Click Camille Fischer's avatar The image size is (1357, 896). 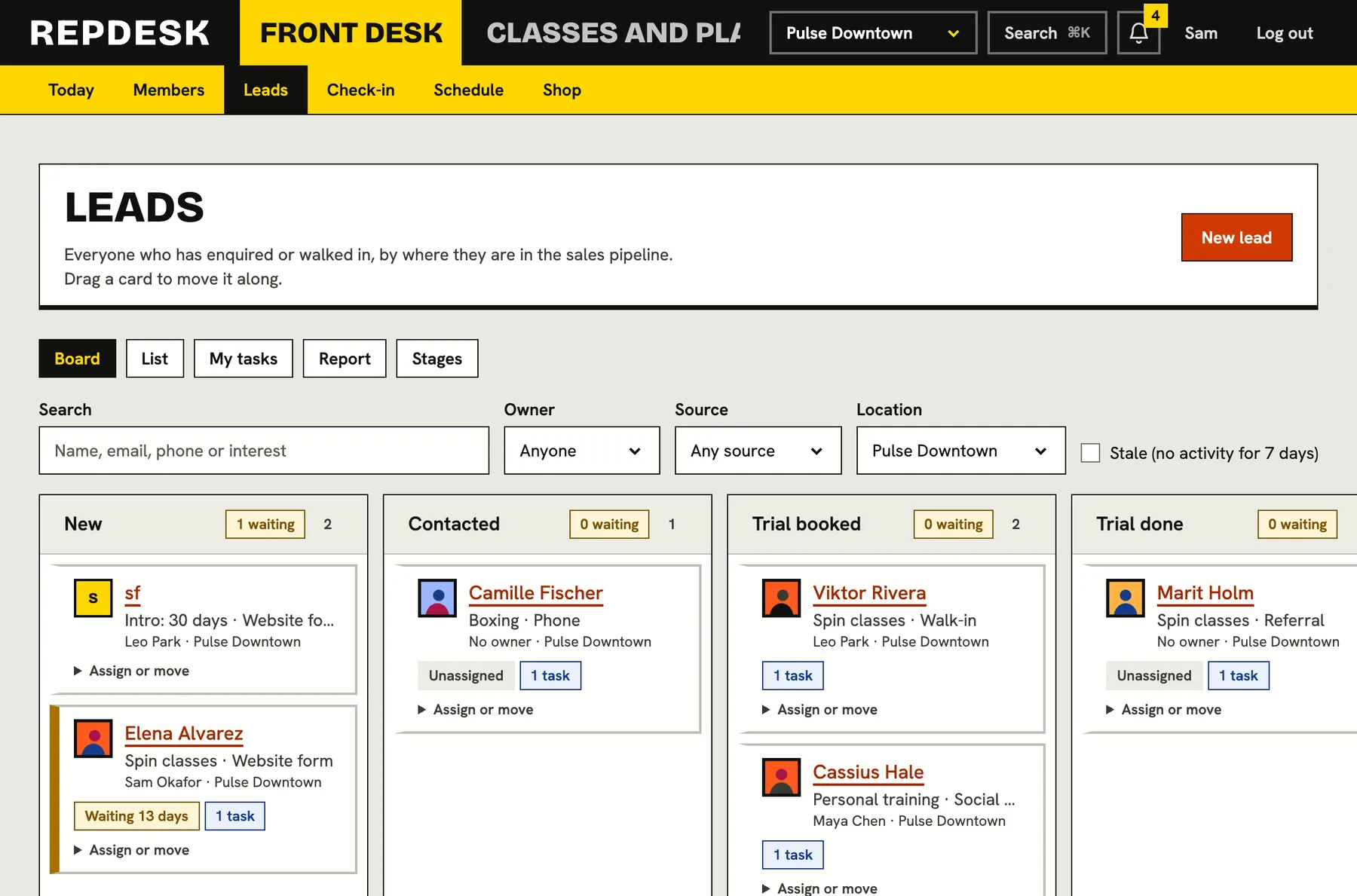pyautogui.click(x=437, y=598)
